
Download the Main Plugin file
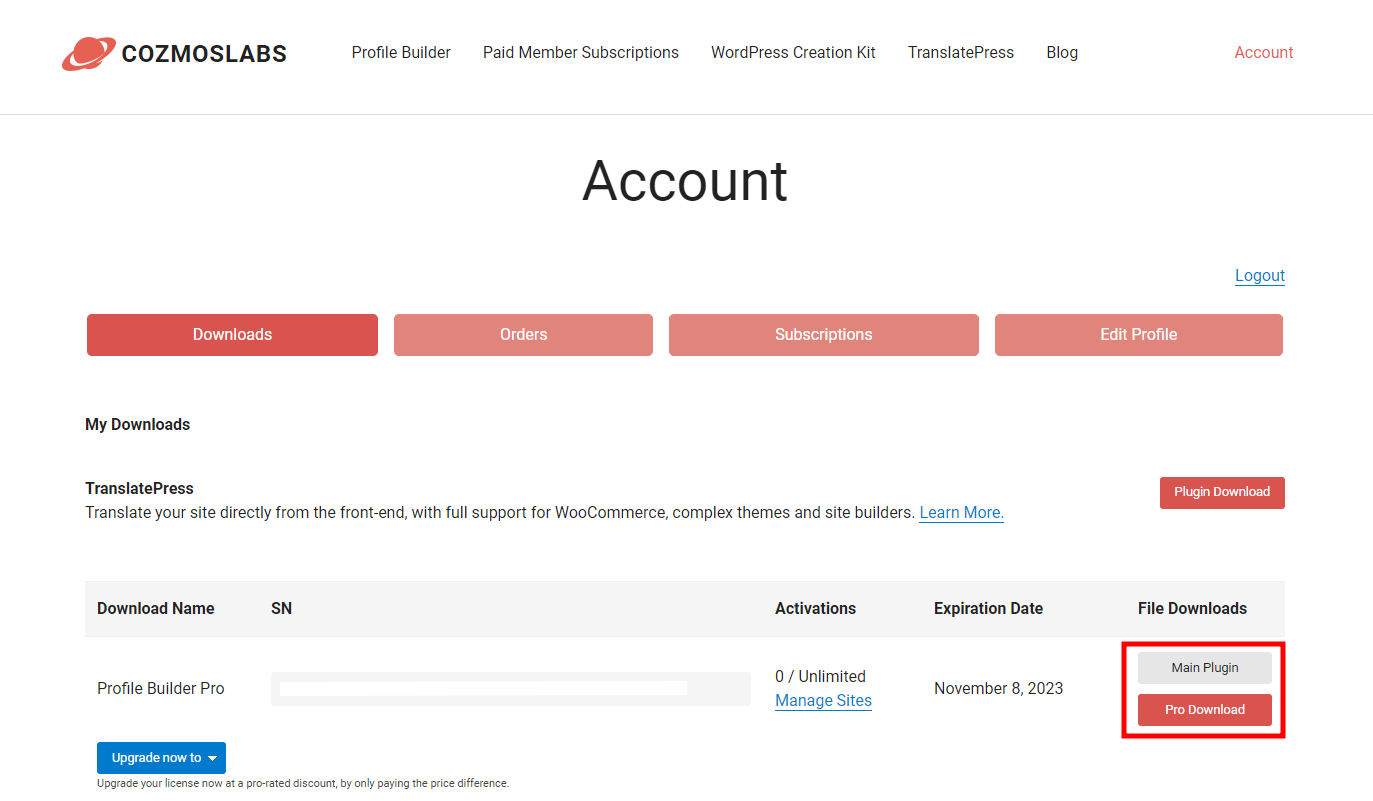coord(1205,668)
